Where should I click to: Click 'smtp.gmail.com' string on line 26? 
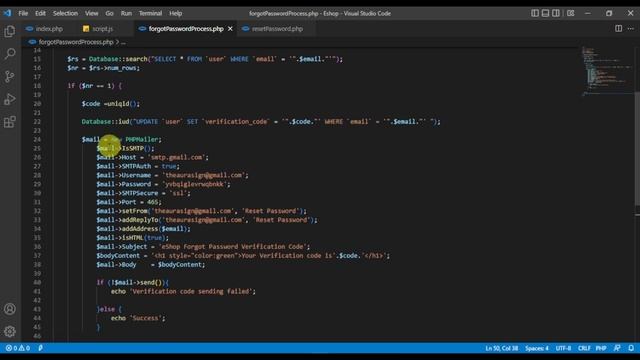coord(178,157)
